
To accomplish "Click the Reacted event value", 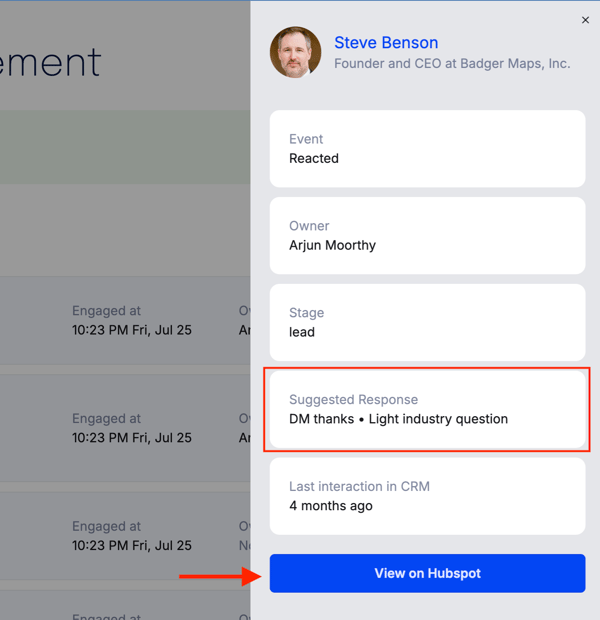I will click(x=314, y=159).
